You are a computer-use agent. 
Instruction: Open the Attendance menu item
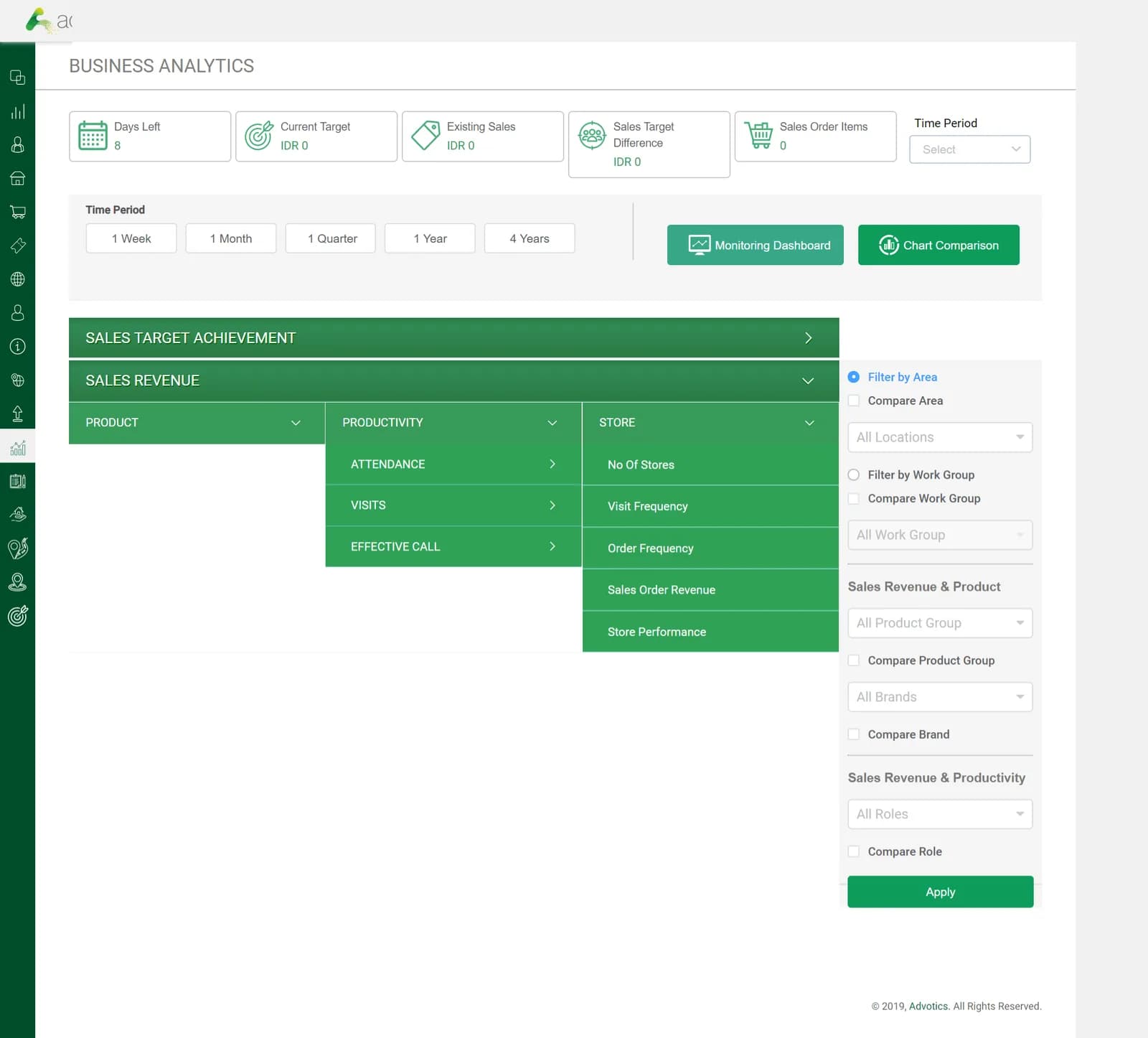(x=453, y=464)
